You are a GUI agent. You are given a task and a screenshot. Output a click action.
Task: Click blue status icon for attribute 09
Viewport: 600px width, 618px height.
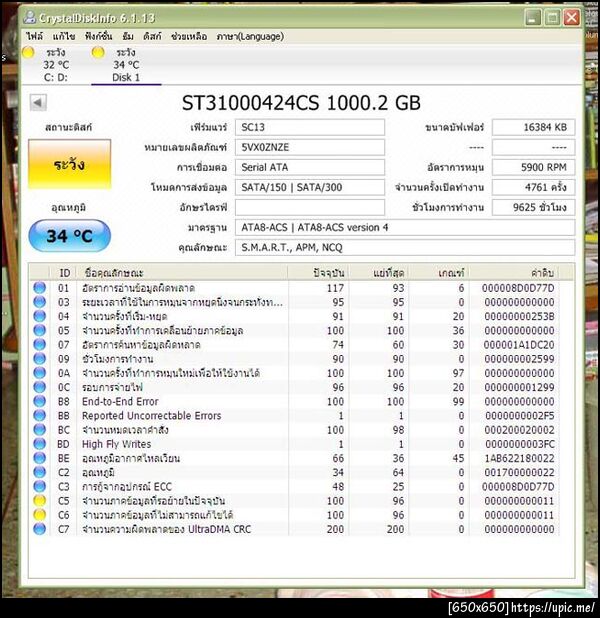[x=39, y=359]
